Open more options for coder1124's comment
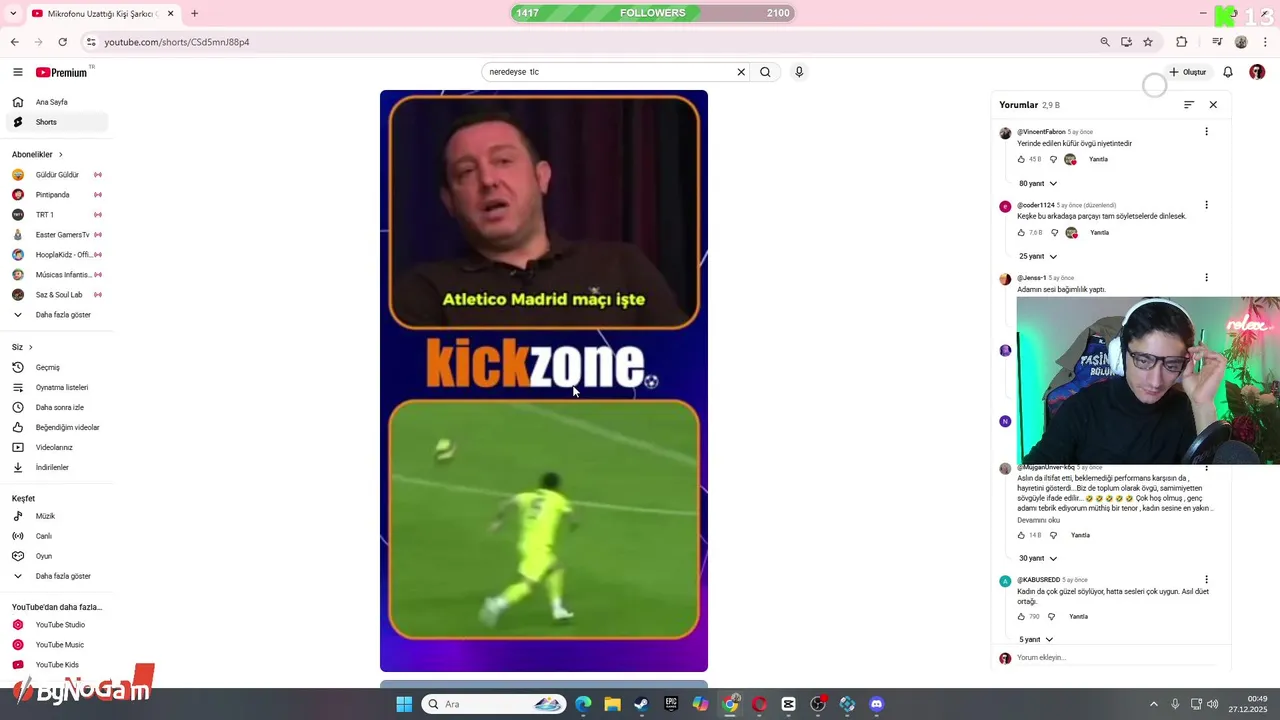Viewport: 1280px width, 720px height. click(1206, 205)
